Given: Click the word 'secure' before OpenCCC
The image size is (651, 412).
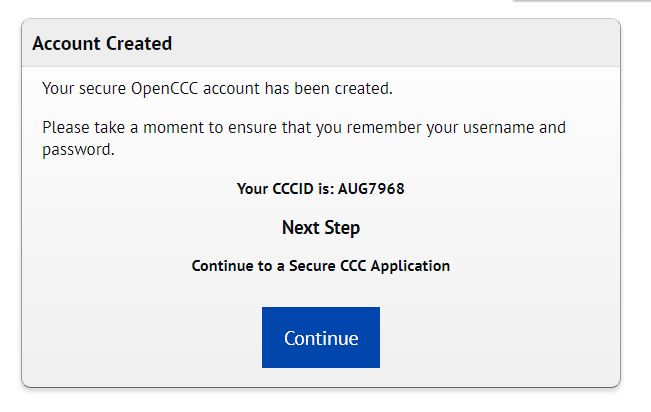Looking at the screenshot, I should coord(102,89).
